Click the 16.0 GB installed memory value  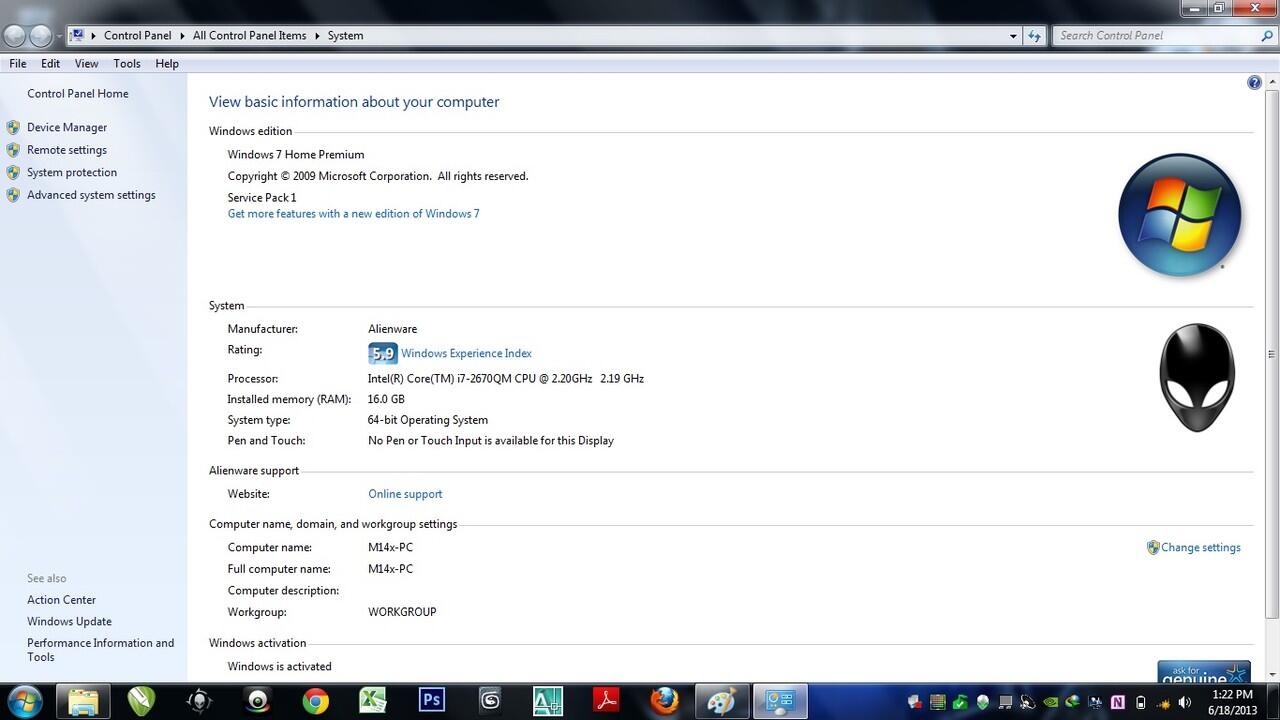point(386,400)
